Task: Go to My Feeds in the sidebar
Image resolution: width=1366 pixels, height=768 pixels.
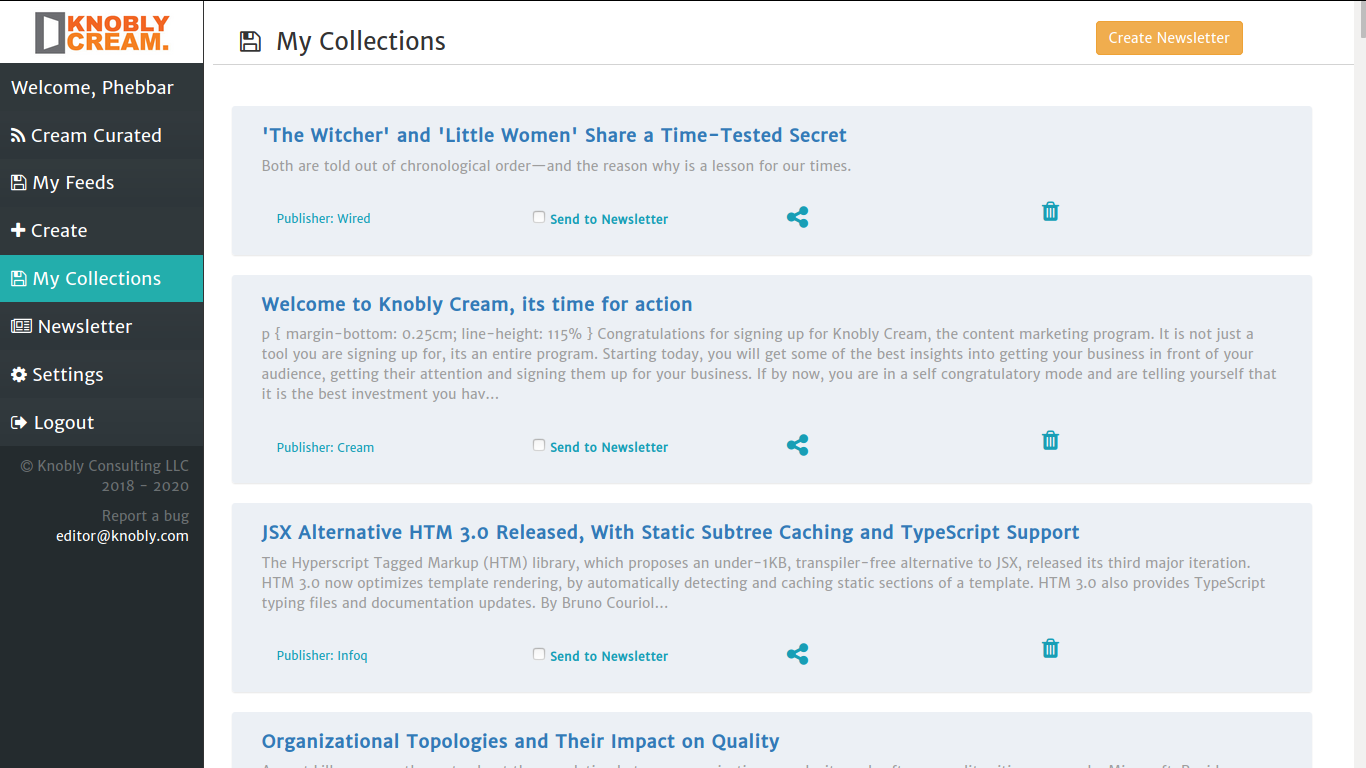Action: point(102,183)
